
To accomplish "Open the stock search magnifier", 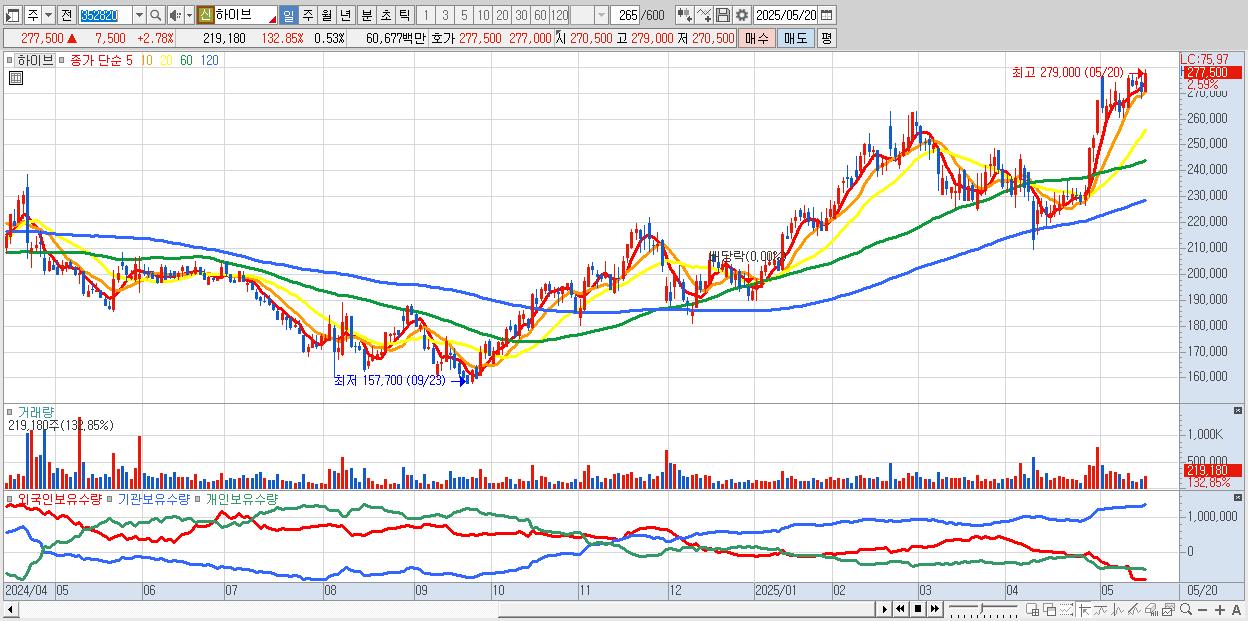I will (156, 15).
